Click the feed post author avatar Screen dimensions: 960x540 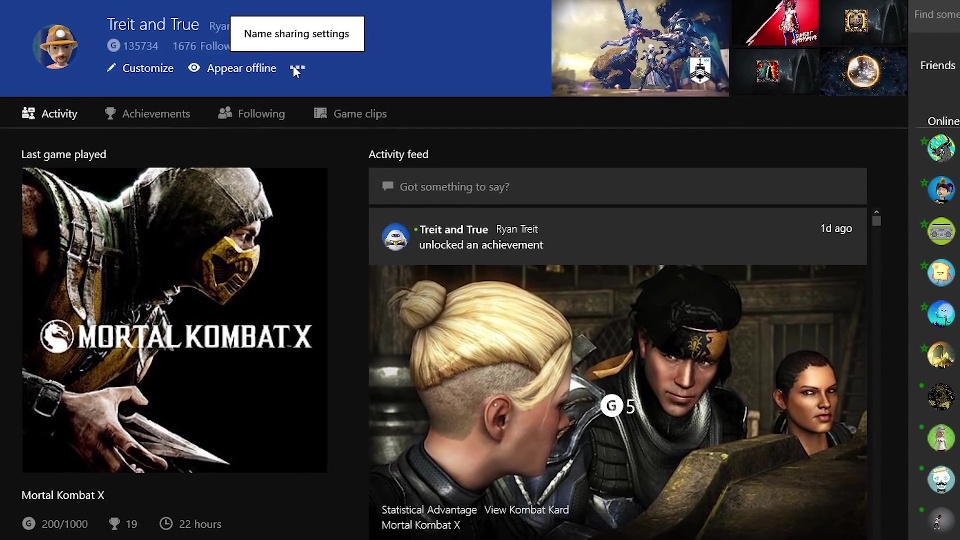click(x=395, y=237)
